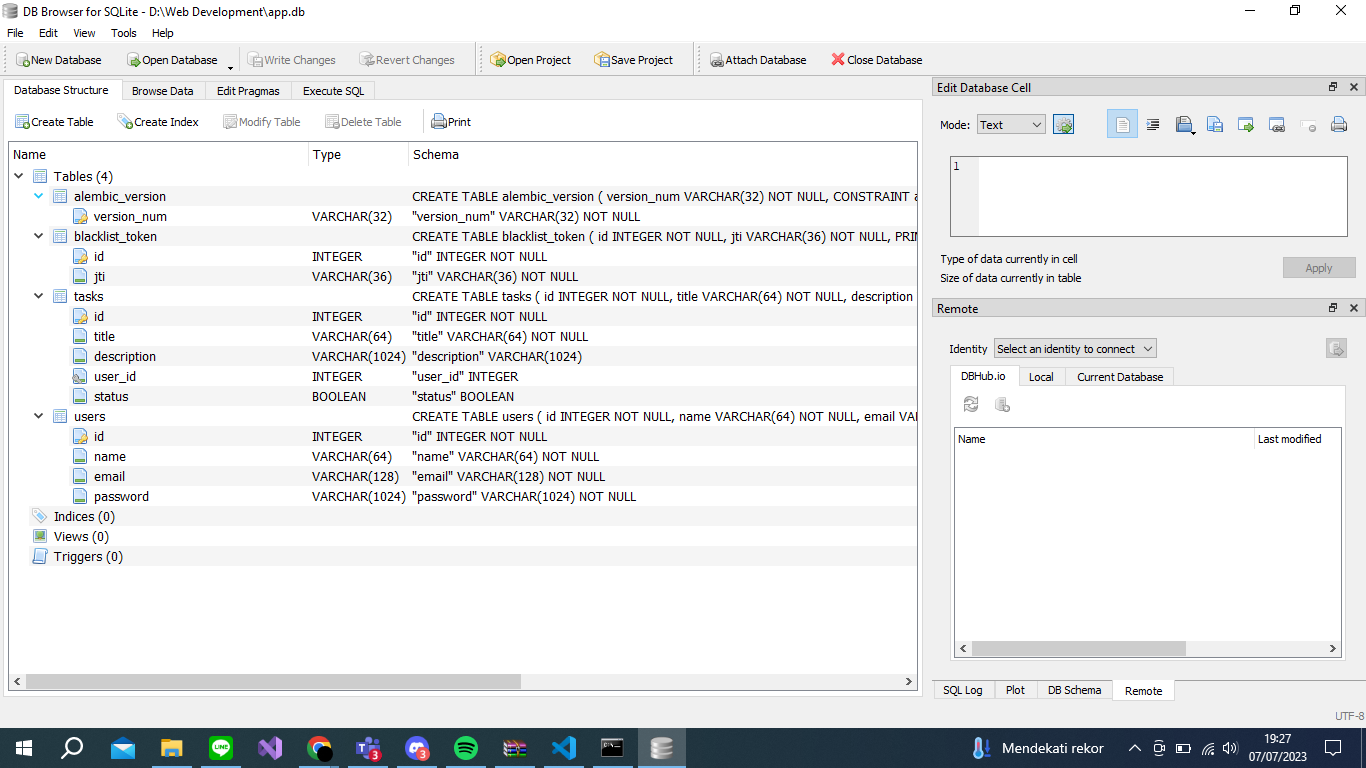Open the identity selection dropdown
This screenshot has width=1366, height=768.
pos(1074,348)
